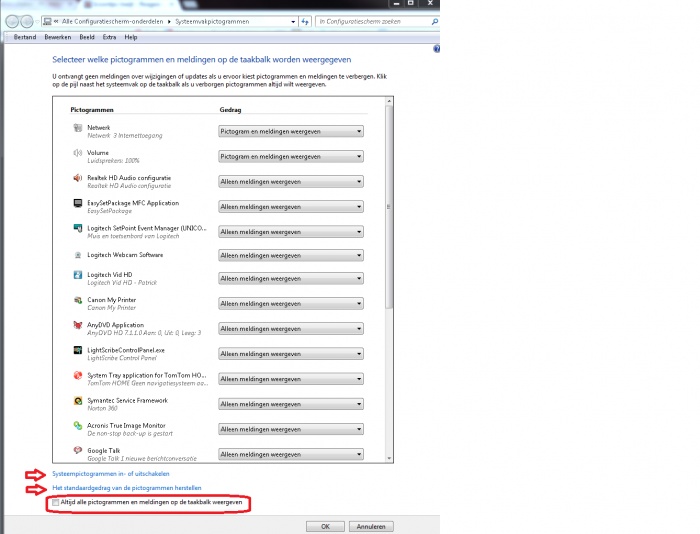The image size is (700, 534).
Task: Click the AnyDVD Application fox icon
Action: click(78, 325)
